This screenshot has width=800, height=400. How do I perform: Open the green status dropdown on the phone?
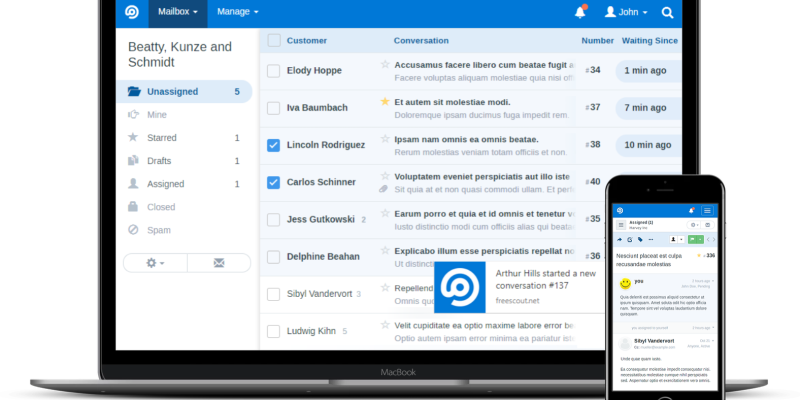point(700,239)
